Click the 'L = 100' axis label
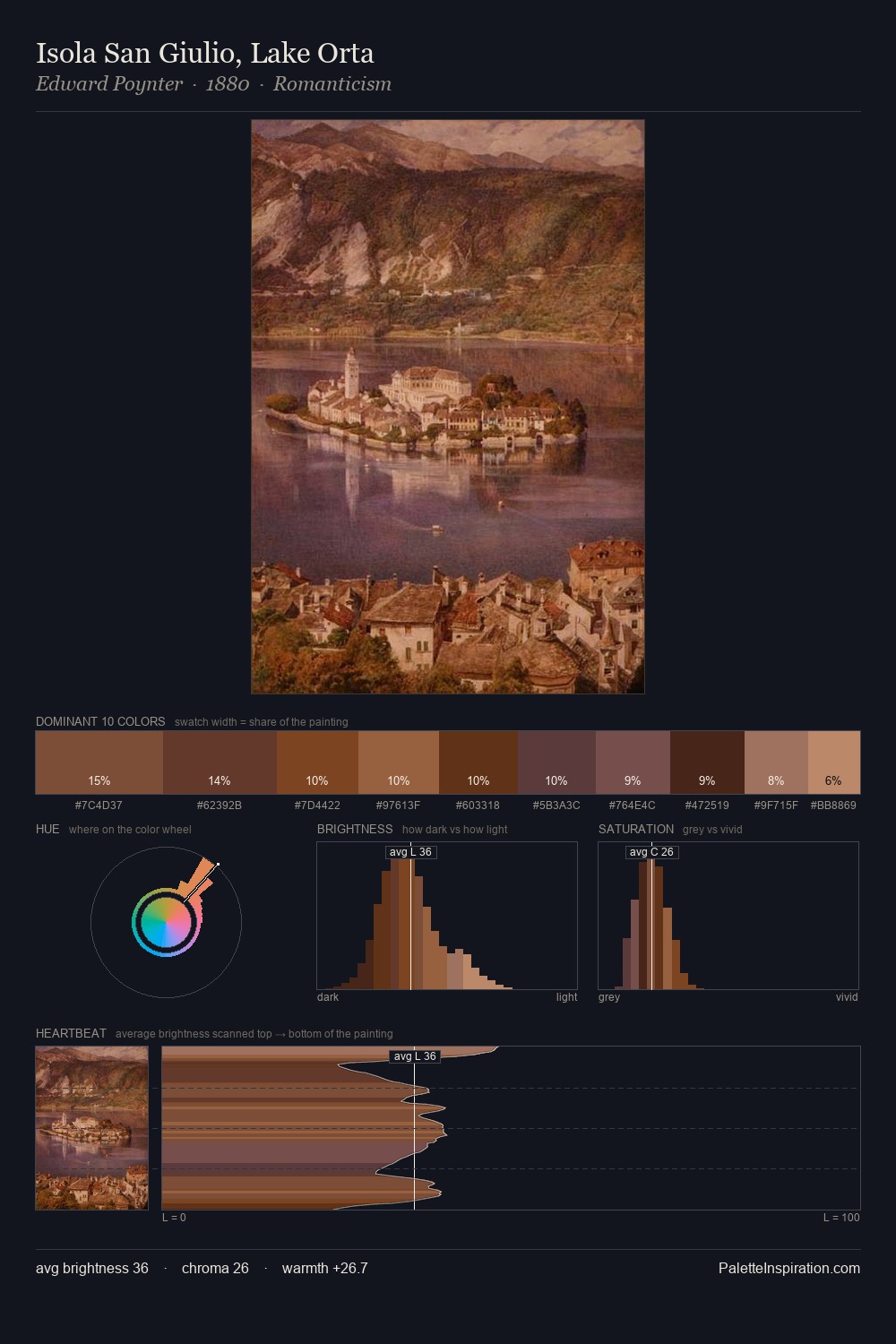896x1344 pixels. pos(841,1218)
